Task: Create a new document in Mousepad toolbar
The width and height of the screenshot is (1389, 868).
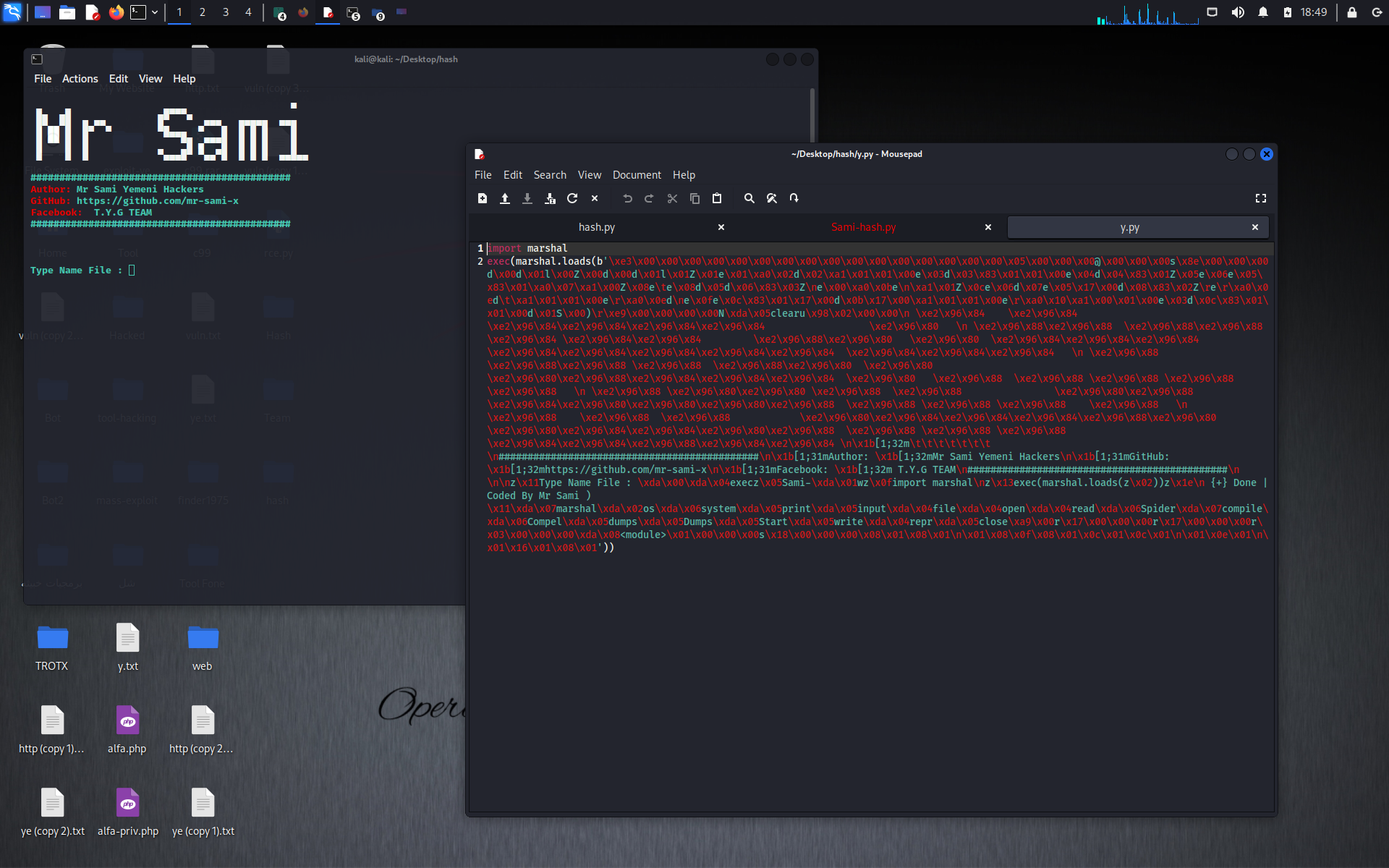Action: point(483,198)
